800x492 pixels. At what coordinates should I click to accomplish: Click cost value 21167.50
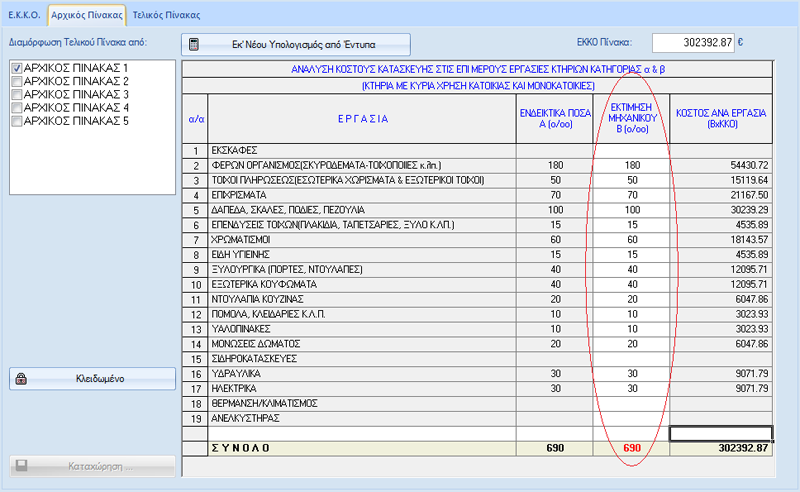721,195
